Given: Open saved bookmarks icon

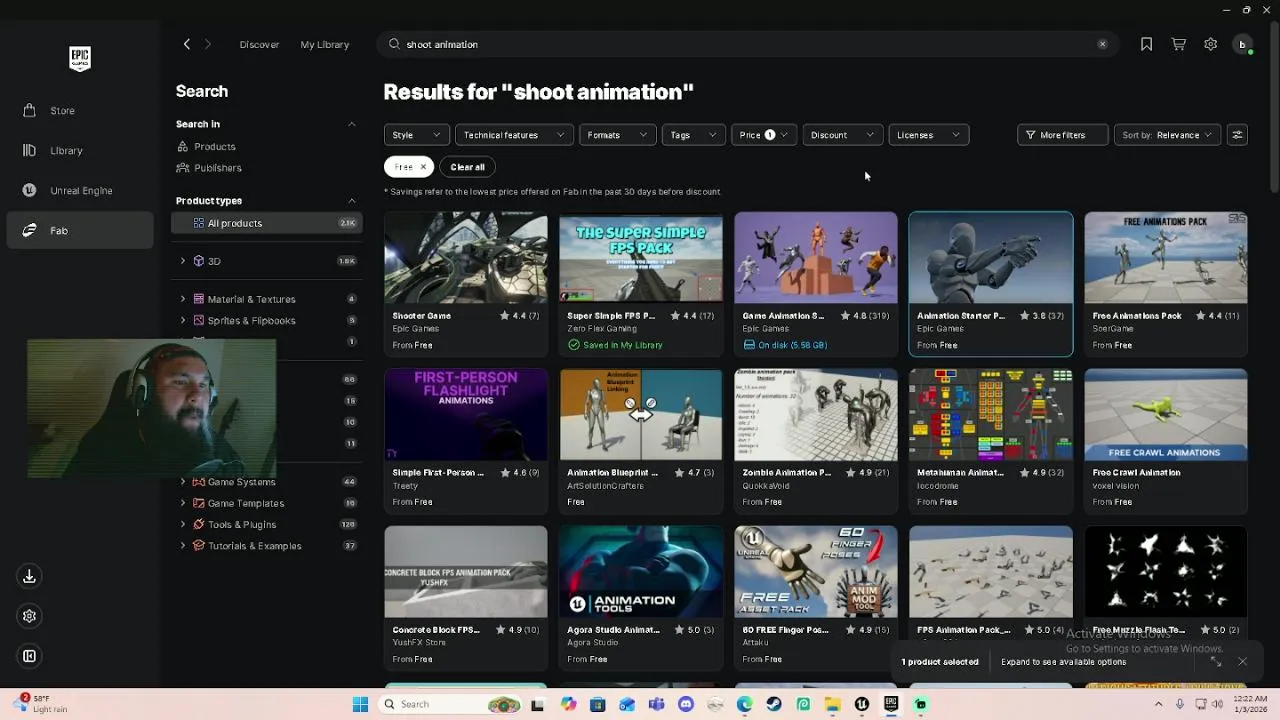Looking at the screenshot, I should click(x=1147, y=44).
